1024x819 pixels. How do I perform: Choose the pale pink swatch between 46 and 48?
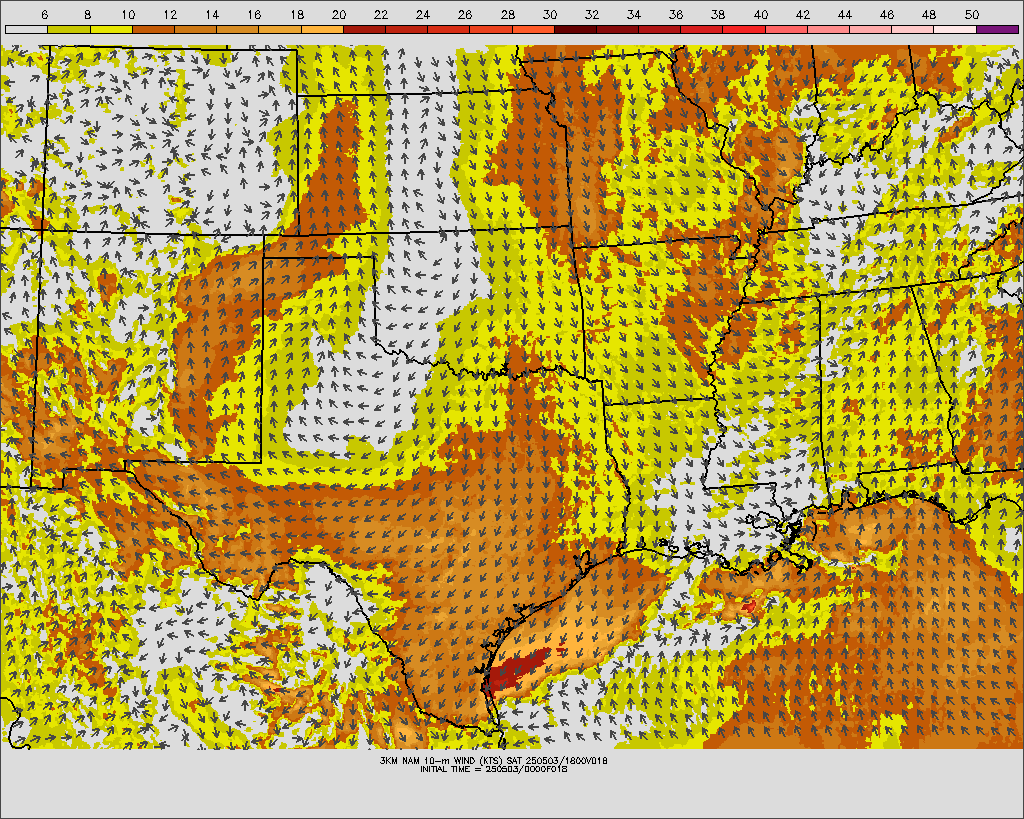click(x=913, y=29)
